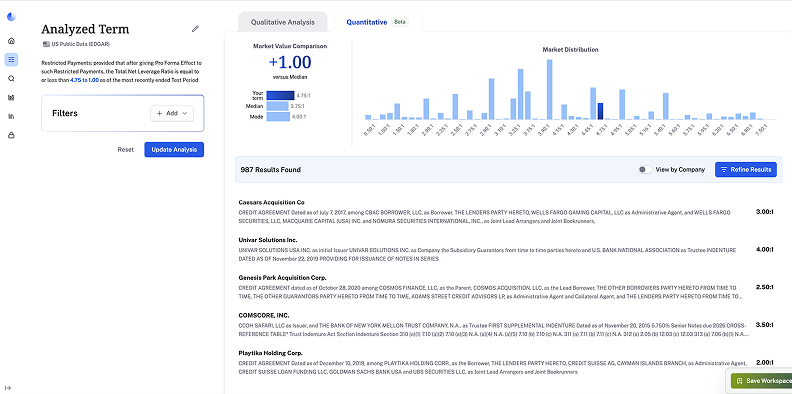This screenshot has height=394, width=792.
Task: Open Caesars Acquisition Co result
Action: pos(271,202)
